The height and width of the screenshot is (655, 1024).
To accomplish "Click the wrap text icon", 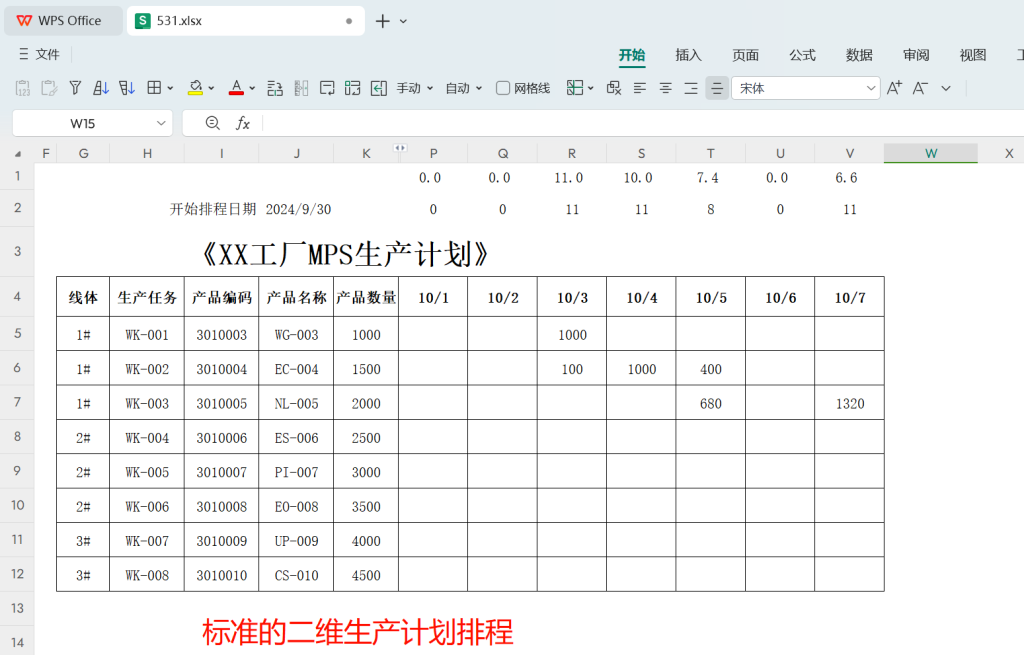I will point(327,88).
